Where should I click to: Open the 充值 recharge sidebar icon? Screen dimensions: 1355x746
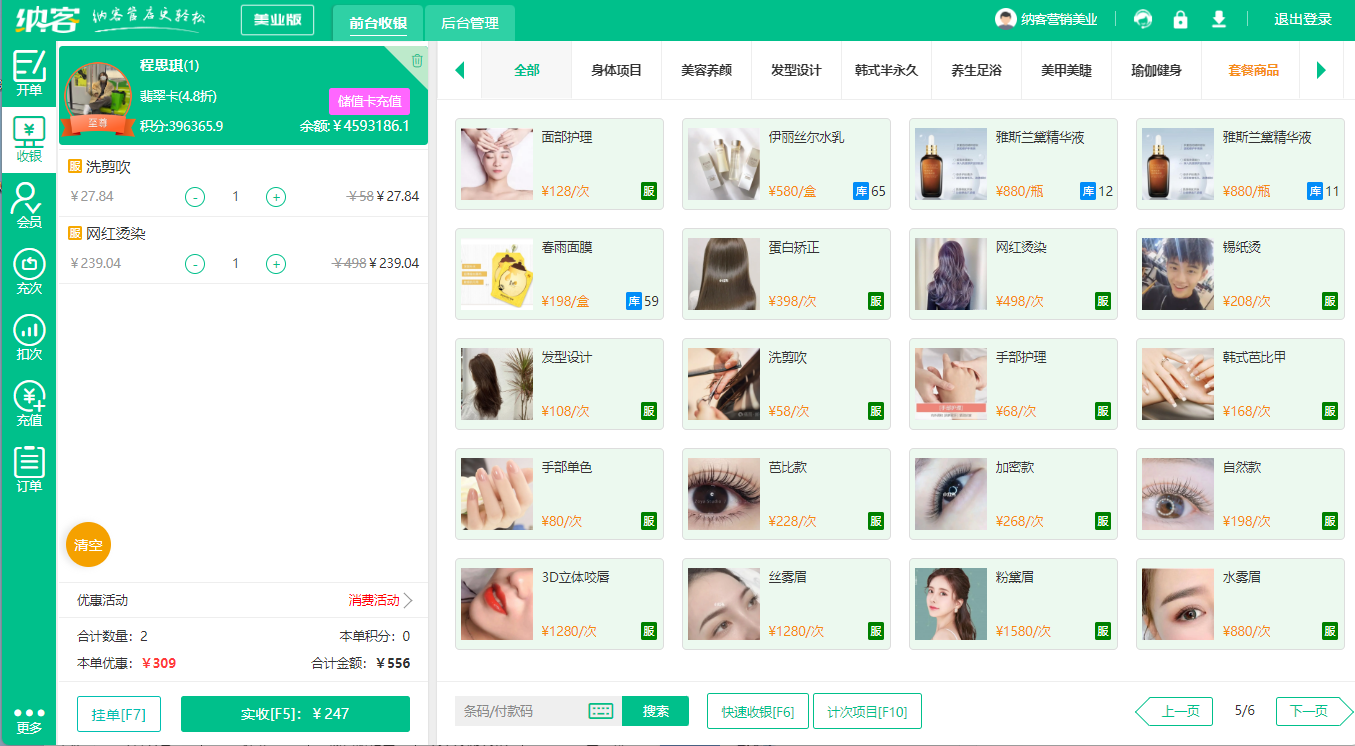[x=29, y=403]
